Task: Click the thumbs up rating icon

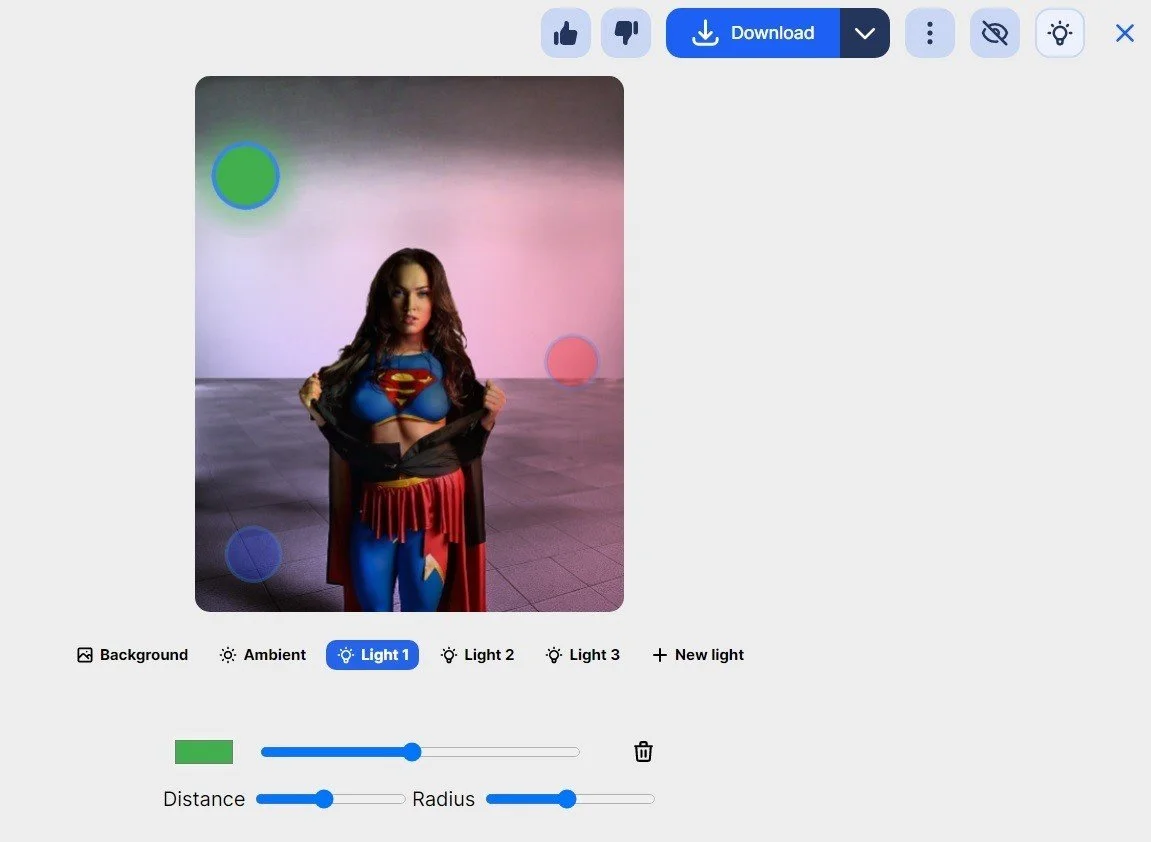Action: 565,33
